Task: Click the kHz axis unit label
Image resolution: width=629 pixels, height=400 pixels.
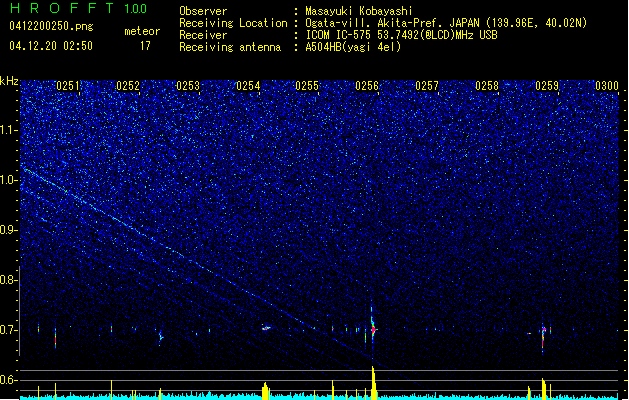Action: pos(9,81)
